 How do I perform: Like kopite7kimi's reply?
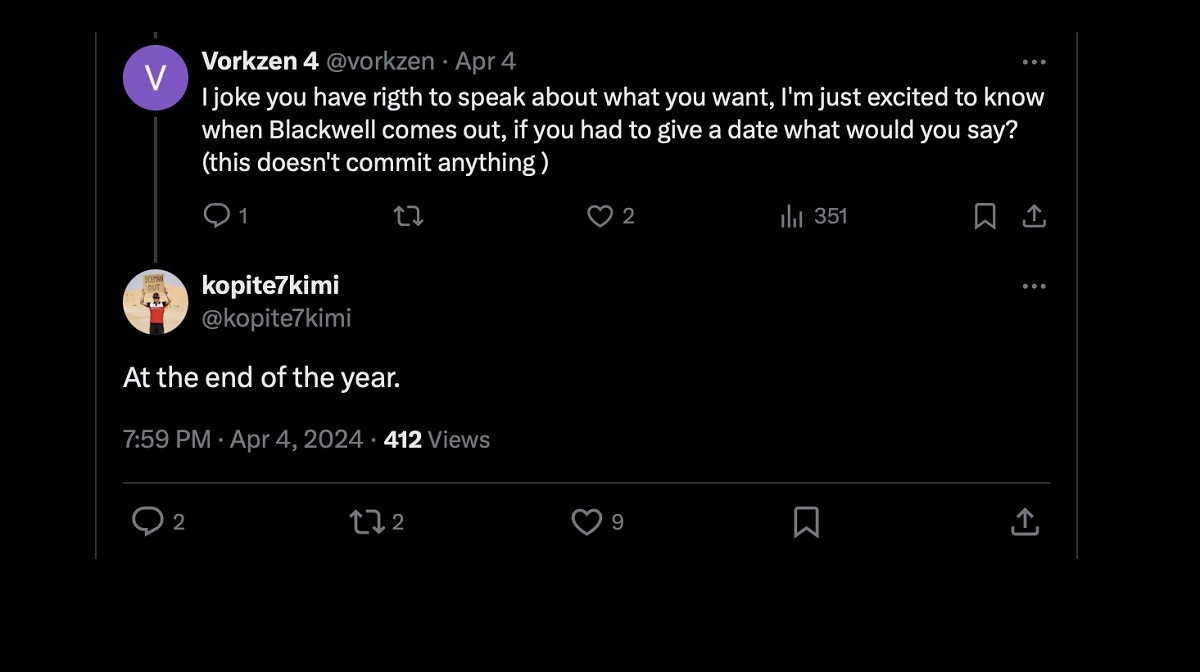click(x=586, y=521)
